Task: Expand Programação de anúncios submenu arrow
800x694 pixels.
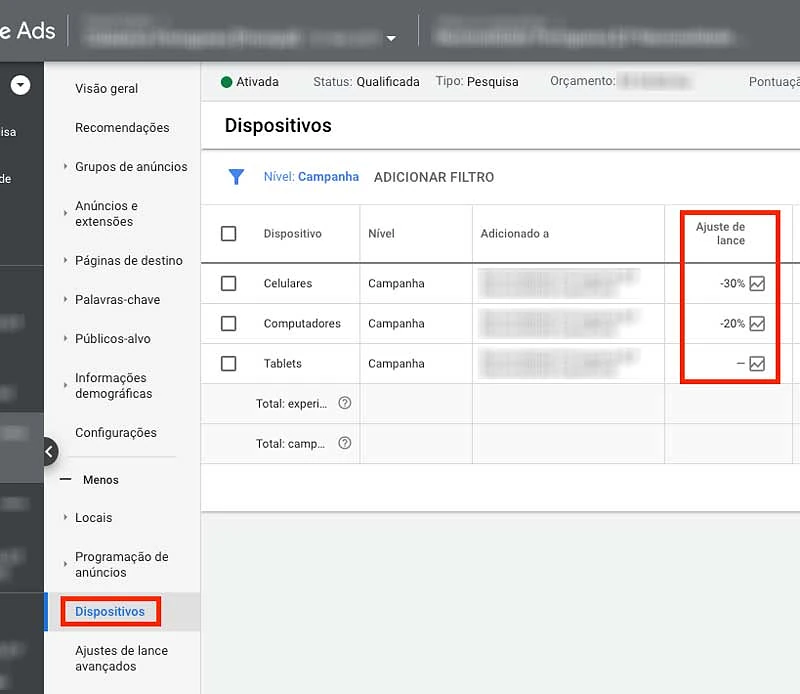Action: [65, 564]
